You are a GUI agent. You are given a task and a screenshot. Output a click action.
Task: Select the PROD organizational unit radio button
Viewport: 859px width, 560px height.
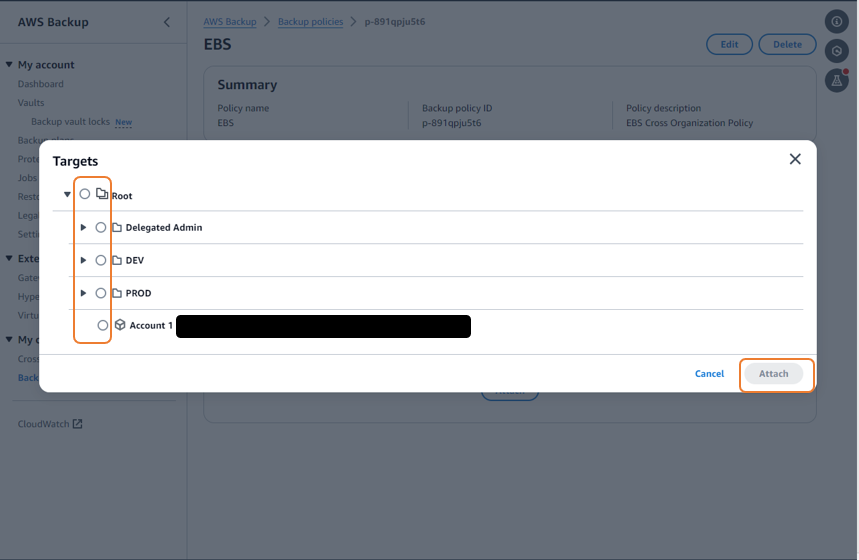[x=101, y=293]
